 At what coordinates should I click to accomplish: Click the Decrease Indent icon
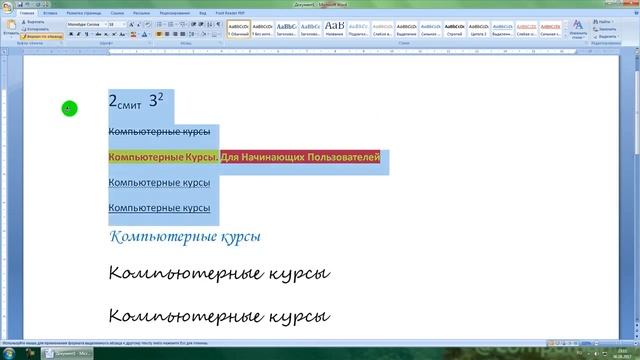(x=193, y=24)
